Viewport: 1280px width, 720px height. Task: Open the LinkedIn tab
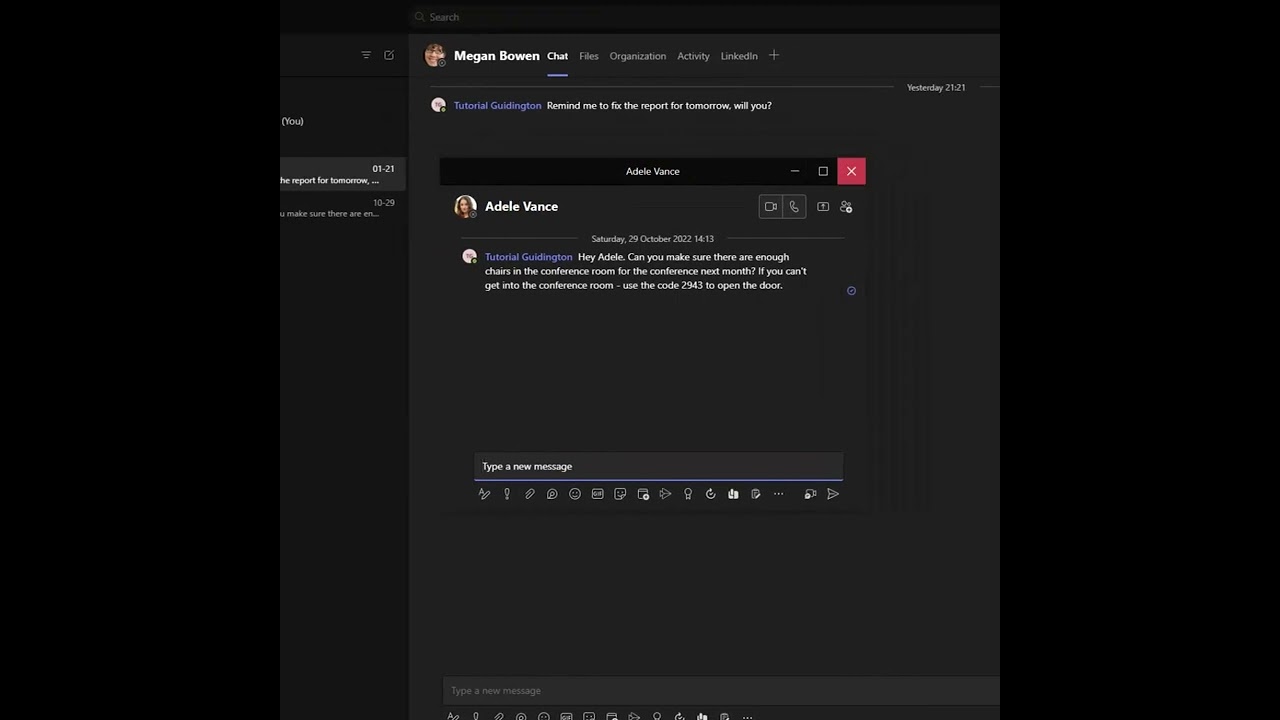pos(739,56)
